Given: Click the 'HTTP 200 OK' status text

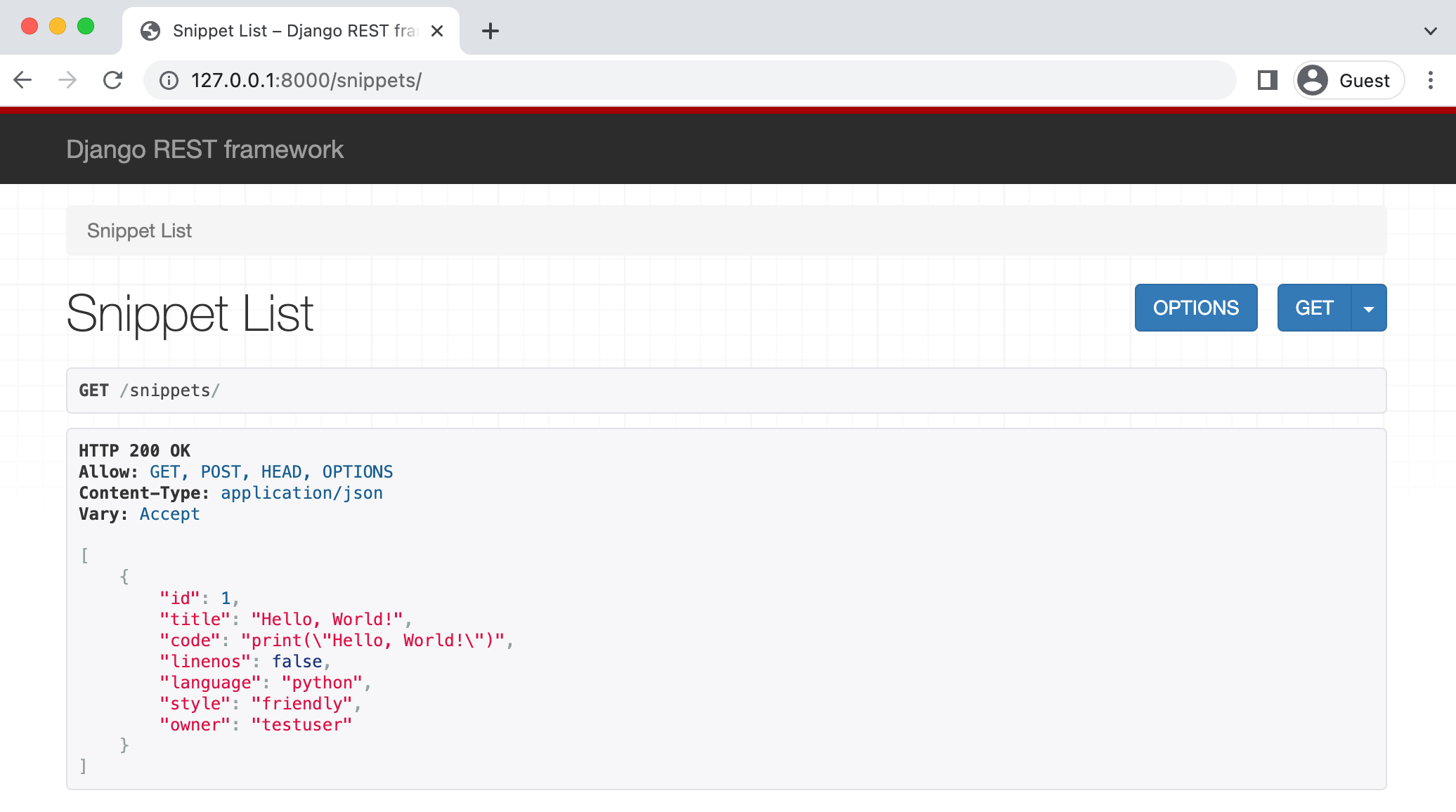Looking at the screenshot, I should click(134, 450).
